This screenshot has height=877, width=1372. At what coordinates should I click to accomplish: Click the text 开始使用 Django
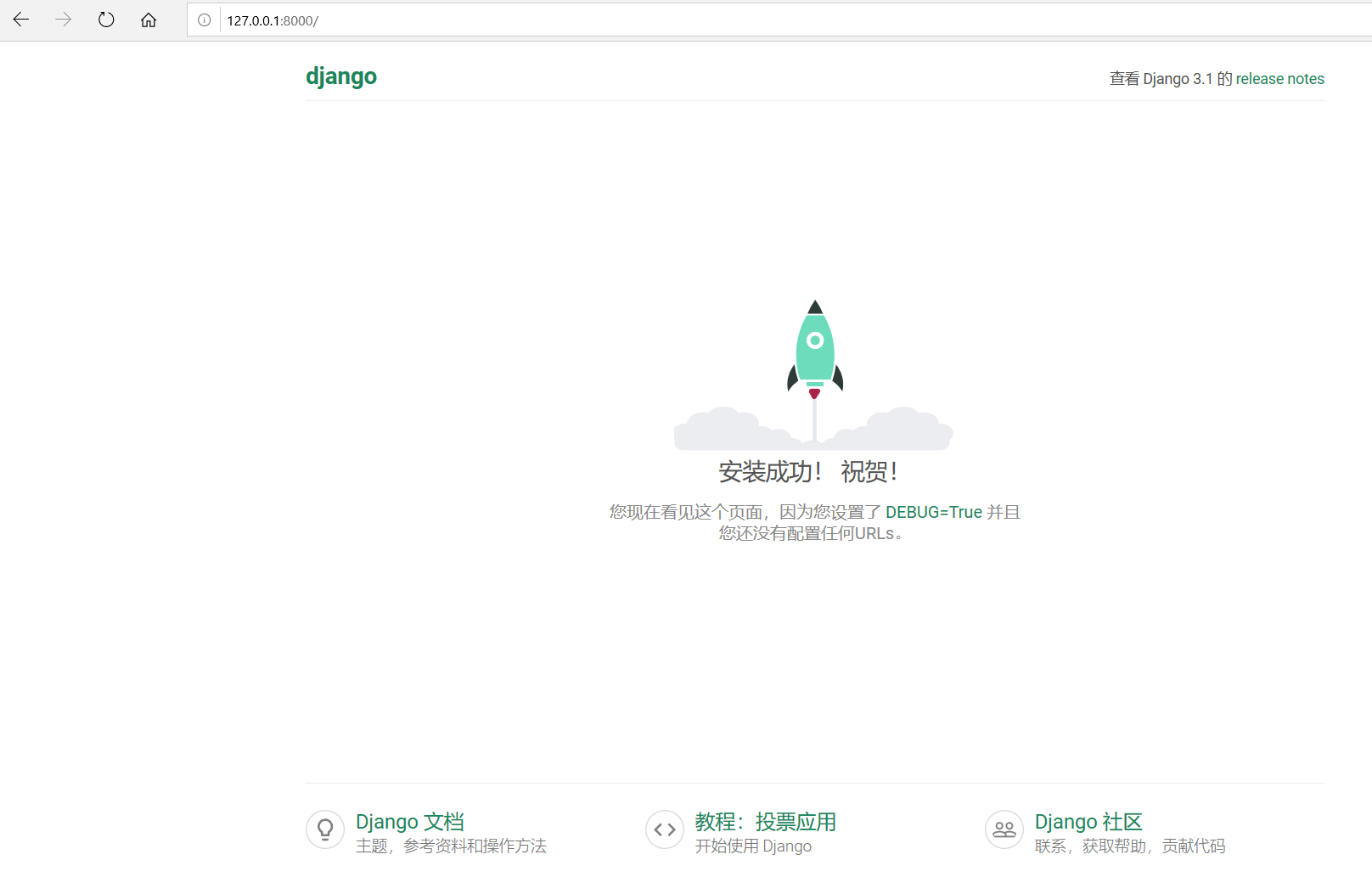(x=753, y=846)
